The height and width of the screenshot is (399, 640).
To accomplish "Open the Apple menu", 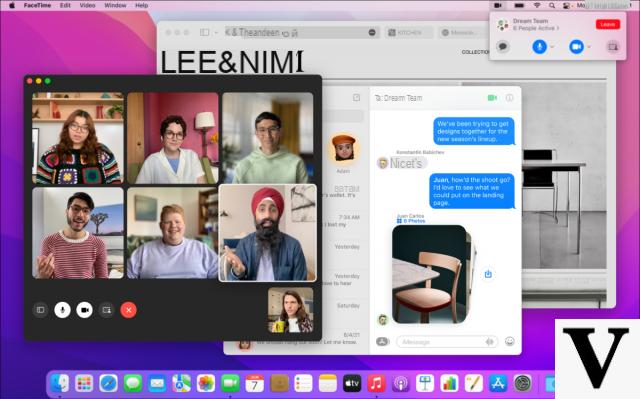I will pos(11,5).
